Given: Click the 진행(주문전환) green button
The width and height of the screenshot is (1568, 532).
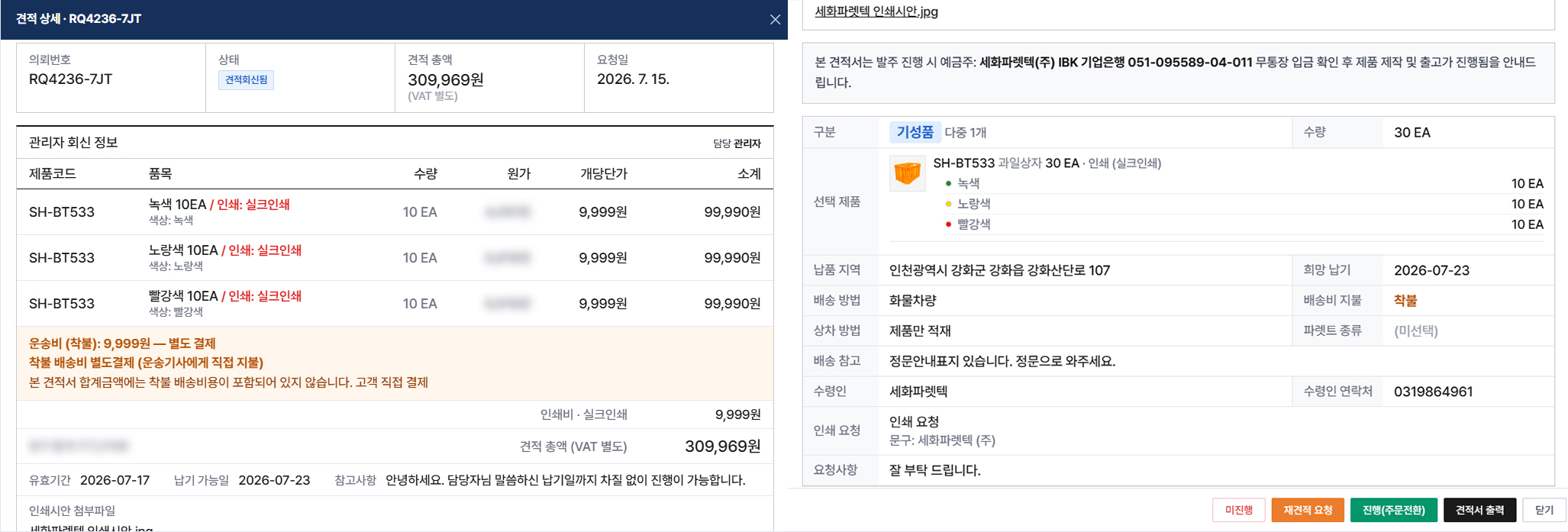Looking at the screenshot, I should coord(1393,510).
